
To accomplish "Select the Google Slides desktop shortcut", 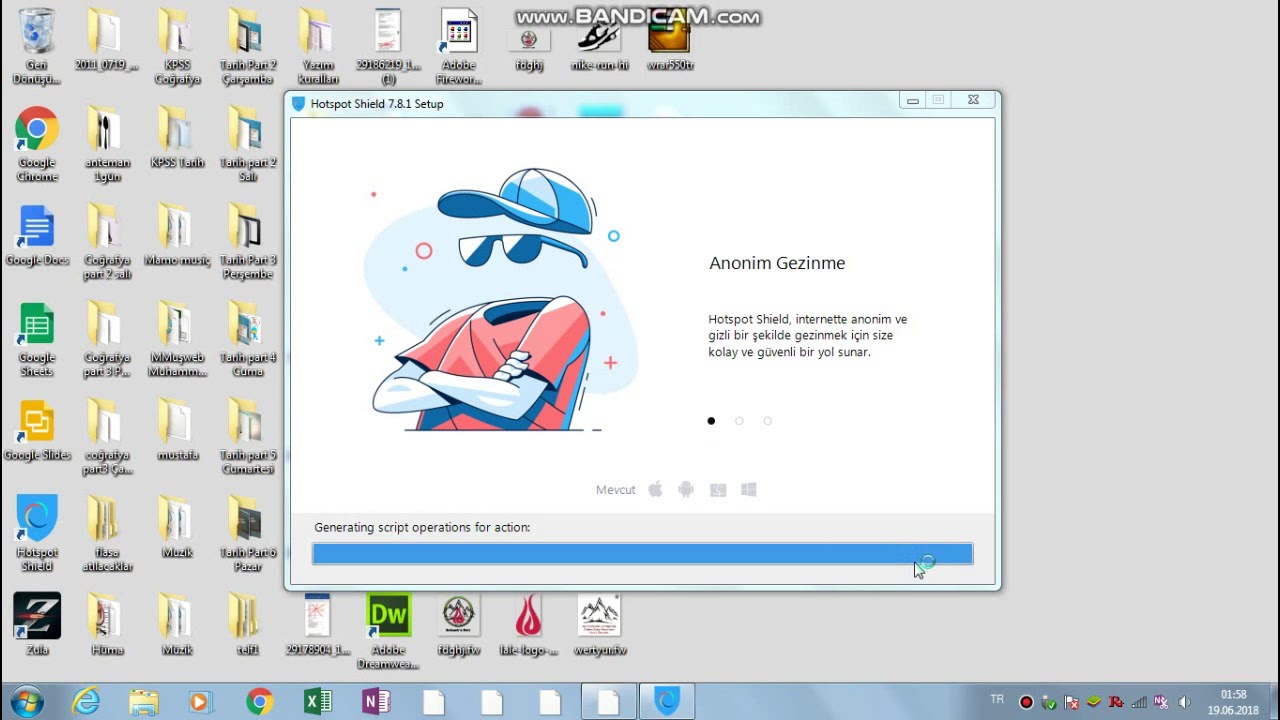I will tap(37, 431).
